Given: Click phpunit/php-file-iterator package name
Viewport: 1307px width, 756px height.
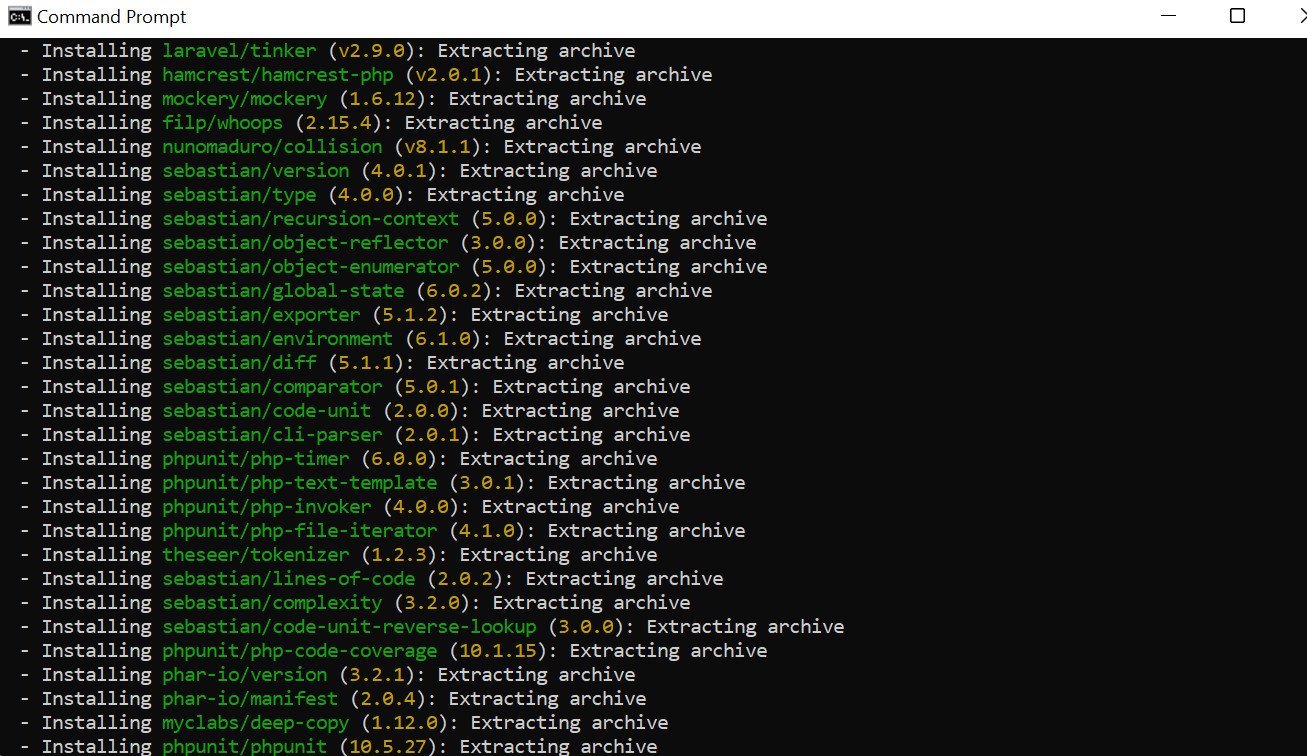Looking at the screenshot, I should (x=300, y=530).
